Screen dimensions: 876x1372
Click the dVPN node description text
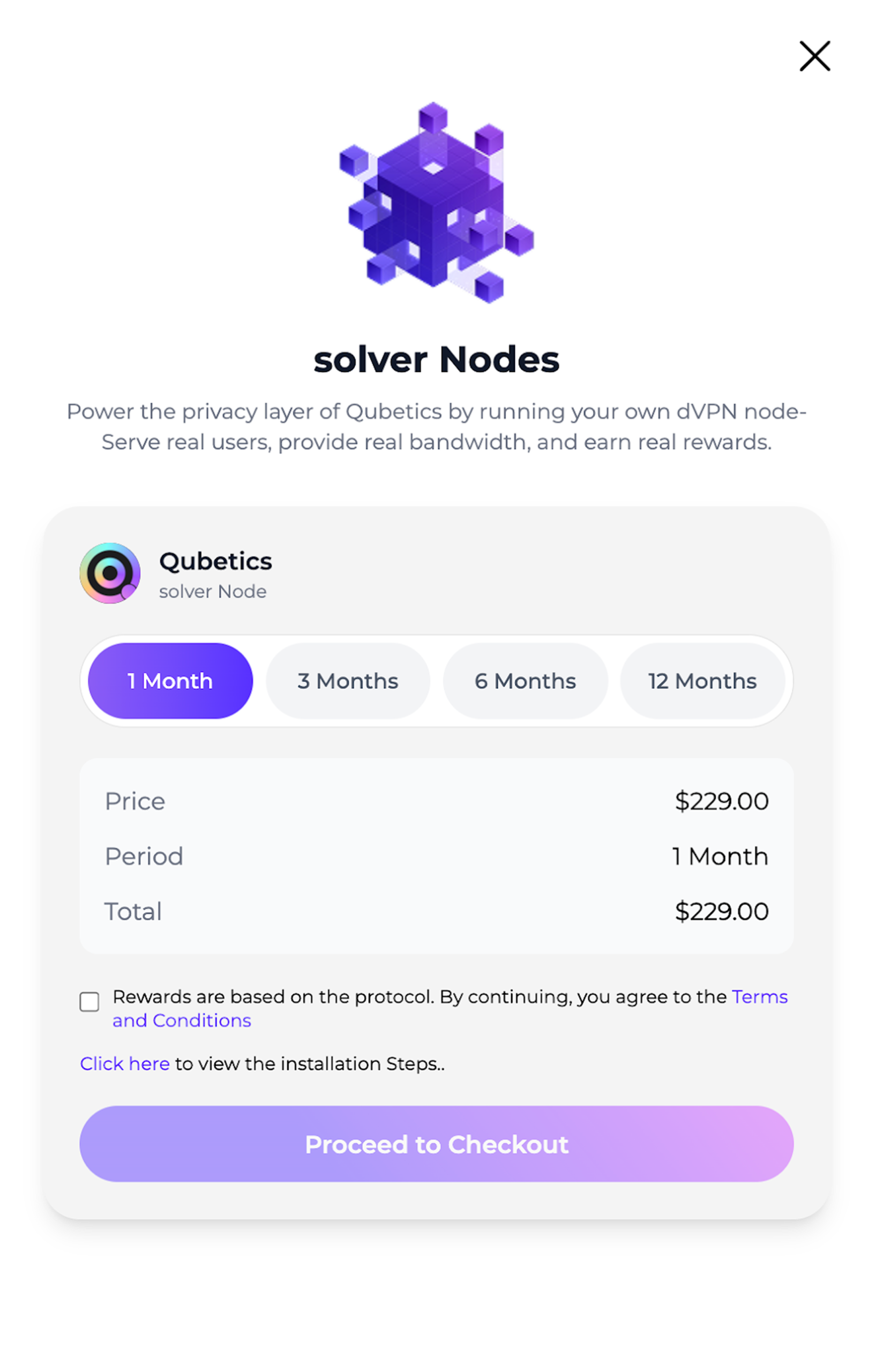pos(436,426)
